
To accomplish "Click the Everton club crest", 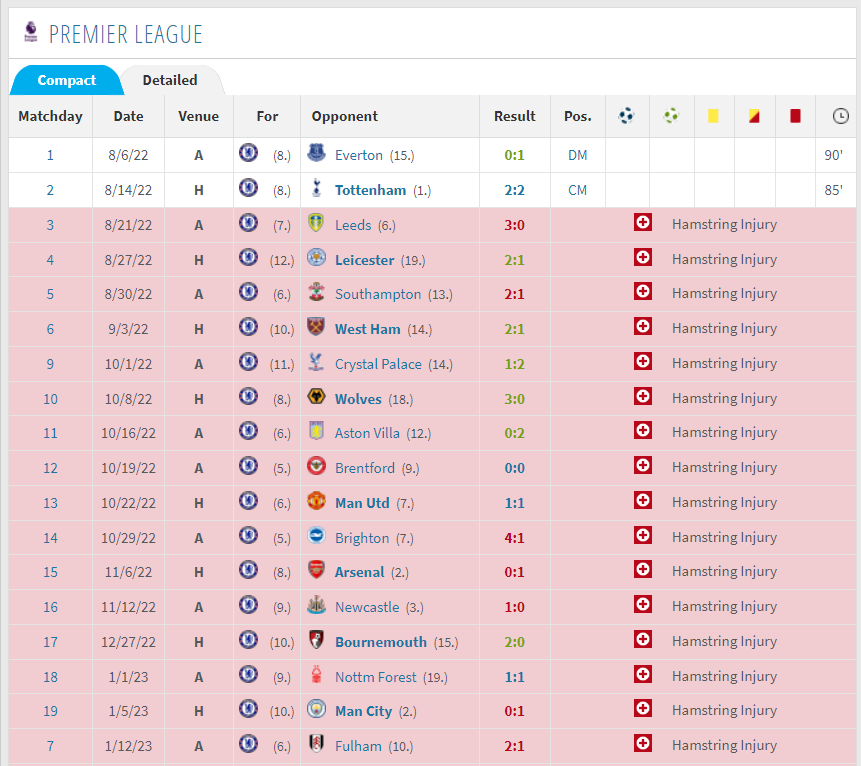I will click(x=316, y=153).
